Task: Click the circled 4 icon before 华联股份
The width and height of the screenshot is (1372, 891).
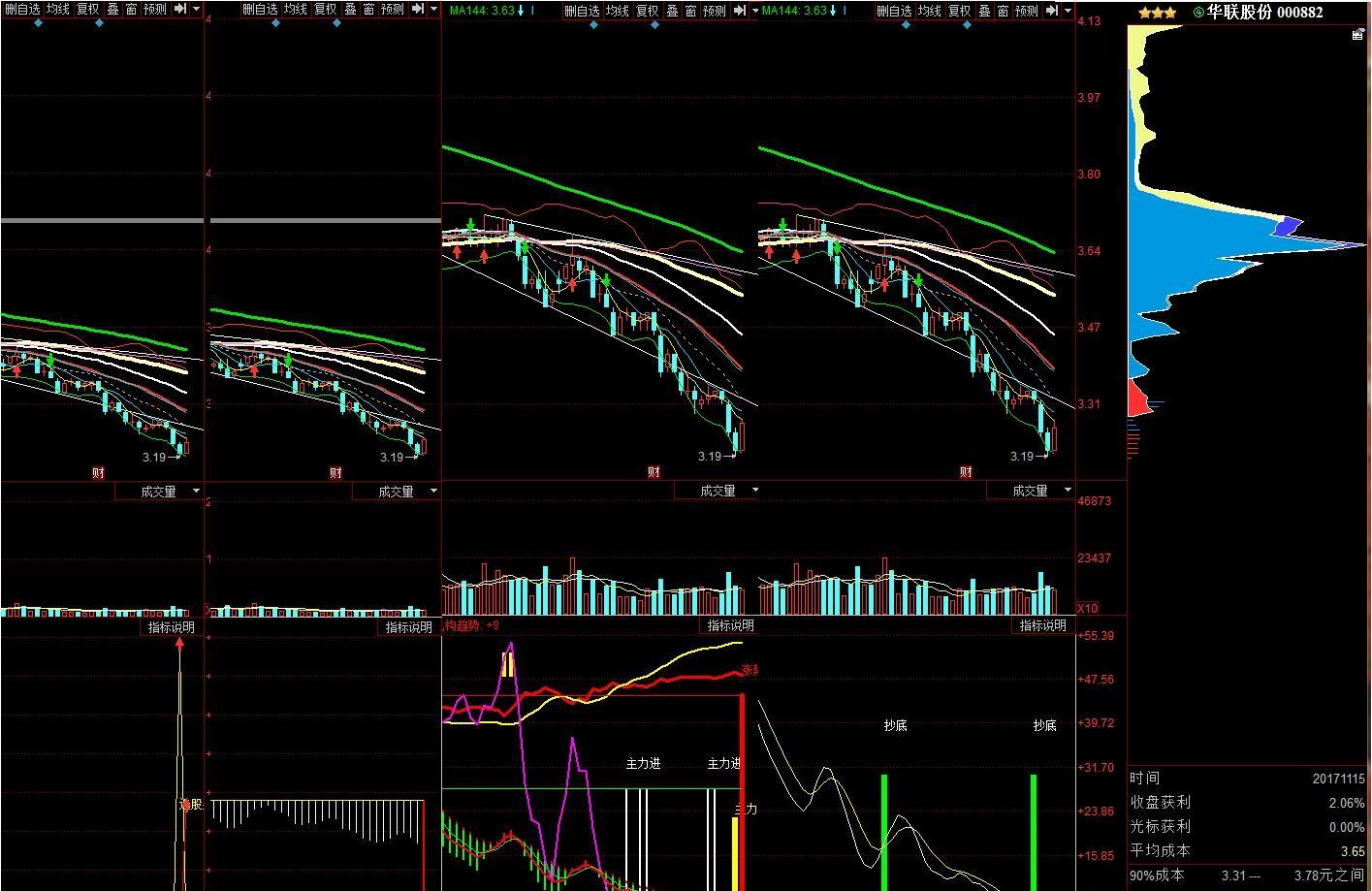Action: tap(1198, 13)
